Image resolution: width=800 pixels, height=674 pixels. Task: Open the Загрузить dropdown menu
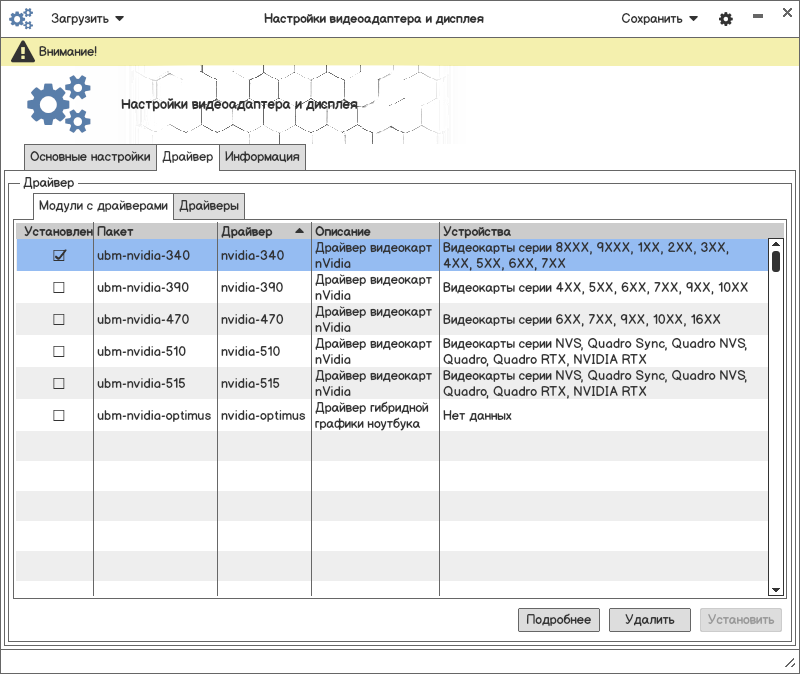[88, 19]
